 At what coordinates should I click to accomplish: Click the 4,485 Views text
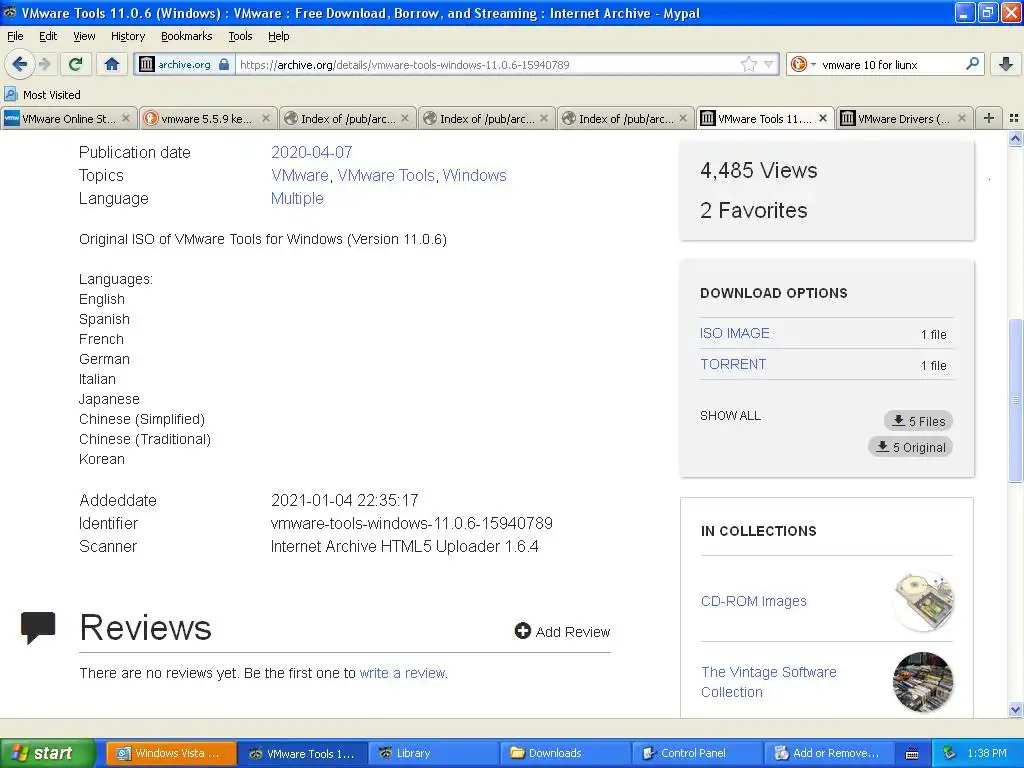click(x=759, y=170)
